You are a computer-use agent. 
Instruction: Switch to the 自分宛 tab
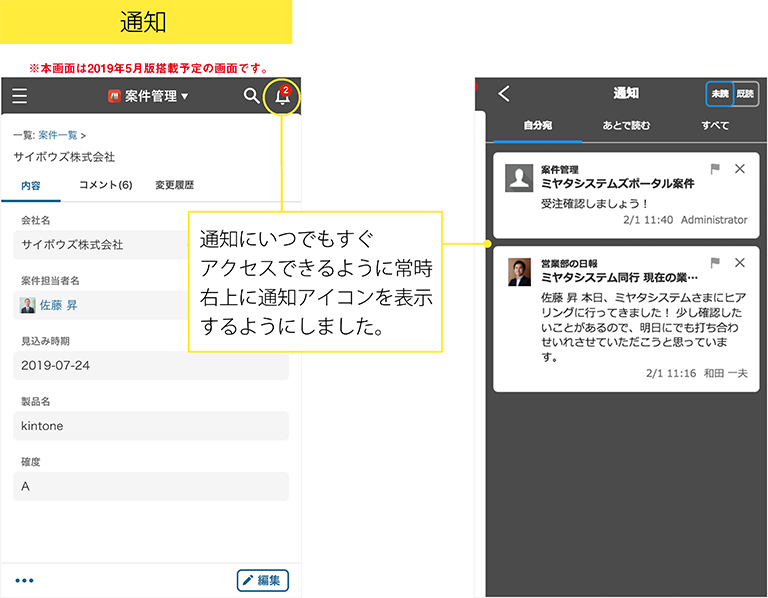[x=538, y=126]
